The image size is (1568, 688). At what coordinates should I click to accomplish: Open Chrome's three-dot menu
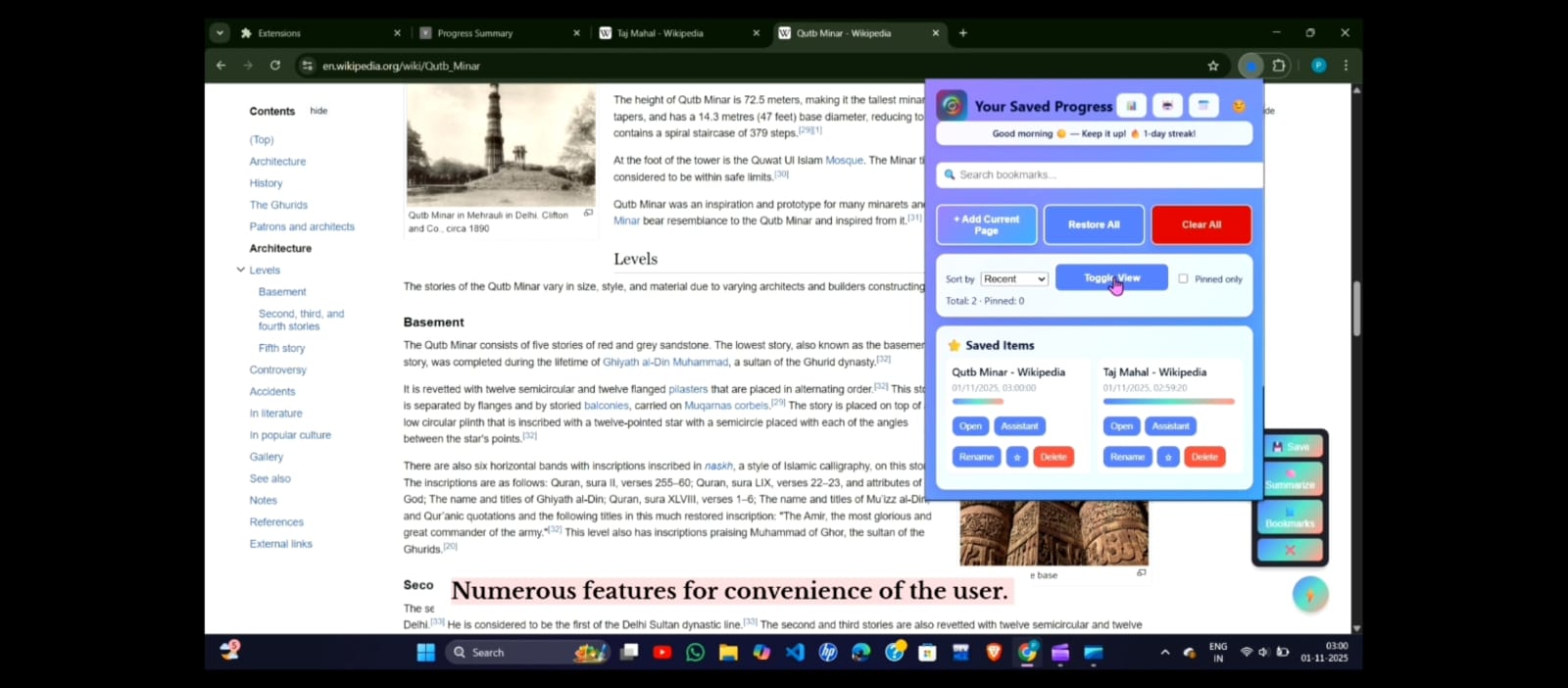tap(1346, 66)
